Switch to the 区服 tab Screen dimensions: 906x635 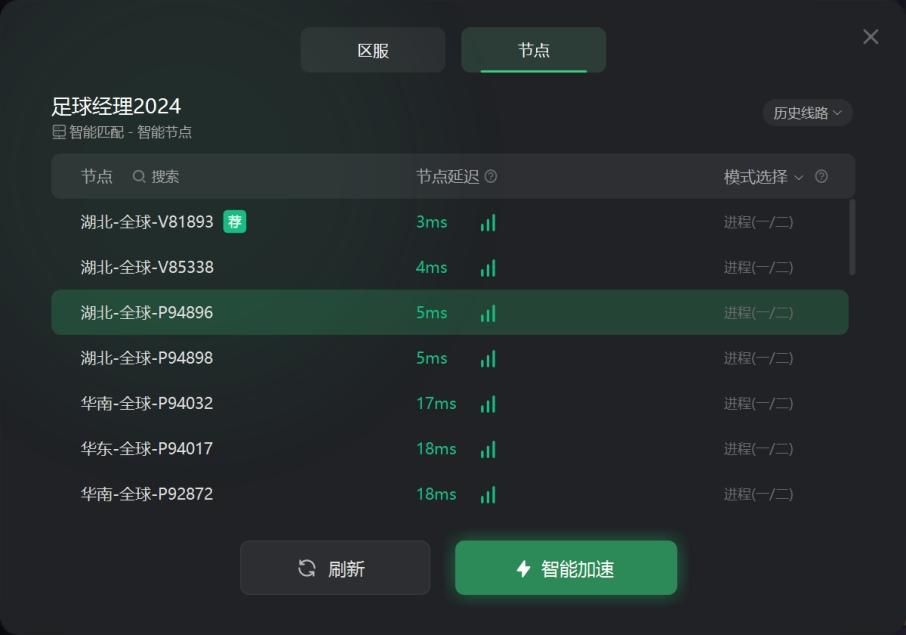pyautogui.click(x=373, y=50)
